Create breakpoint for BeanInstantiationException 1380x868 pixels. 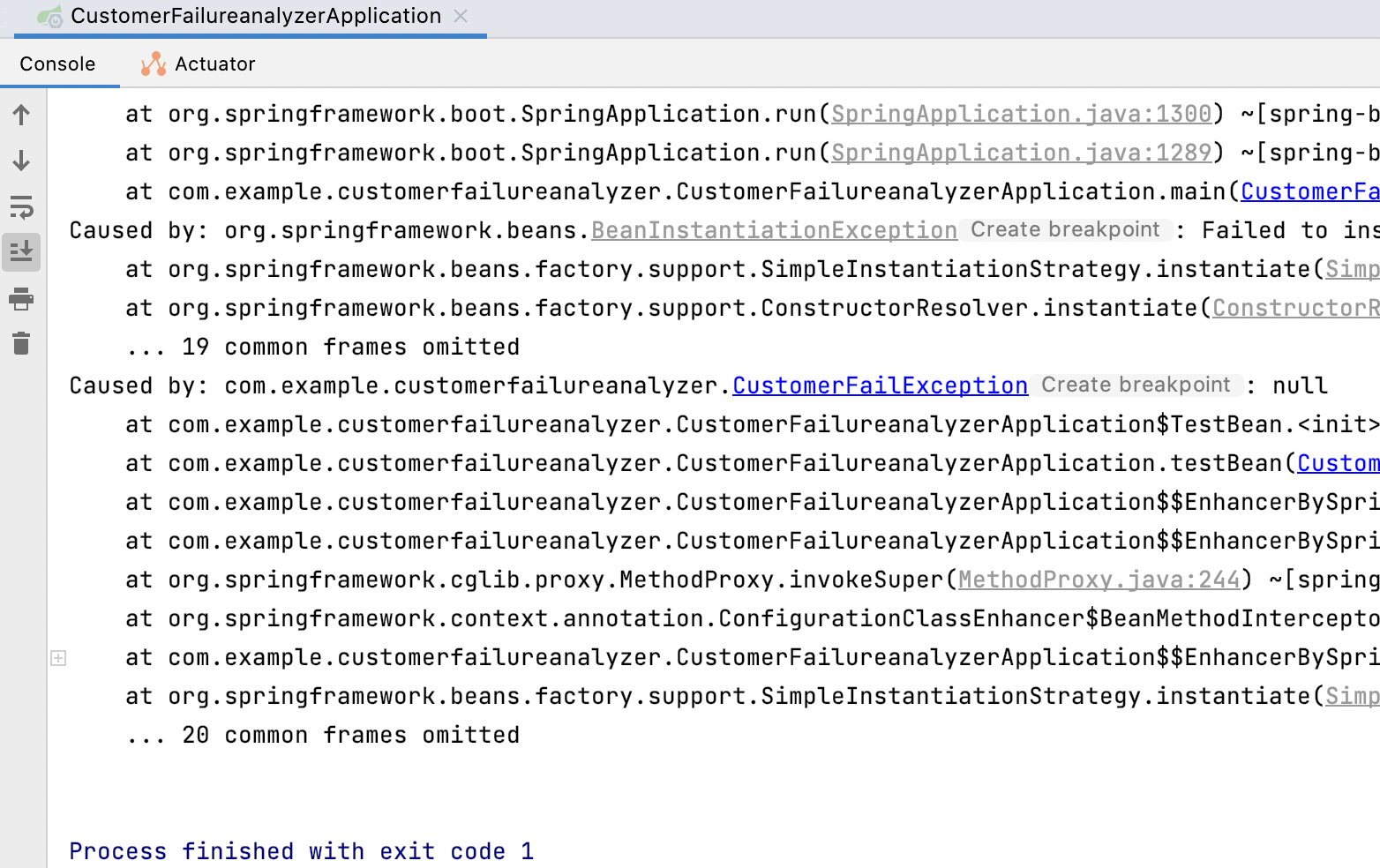click(1065, 230)
